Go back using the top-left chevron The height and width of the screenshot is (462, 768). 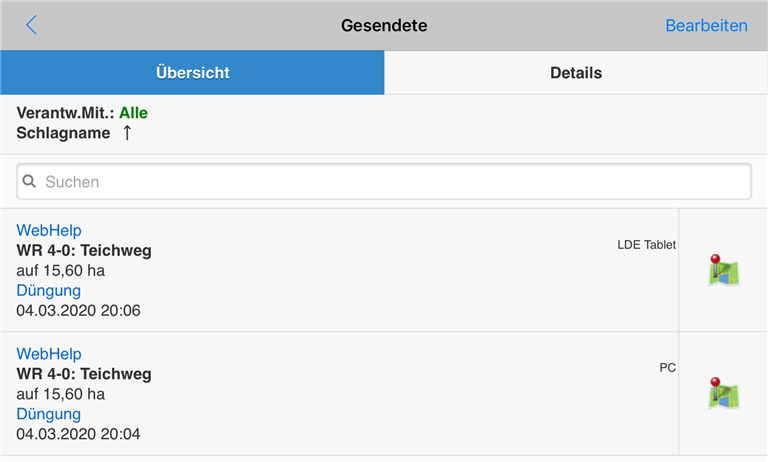32,25
